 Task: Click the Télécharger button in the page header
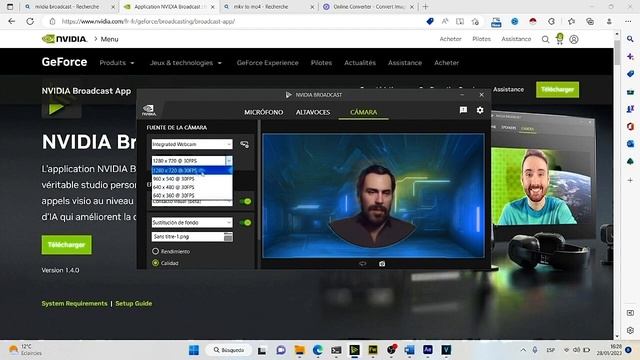click(x=558, y=89)
